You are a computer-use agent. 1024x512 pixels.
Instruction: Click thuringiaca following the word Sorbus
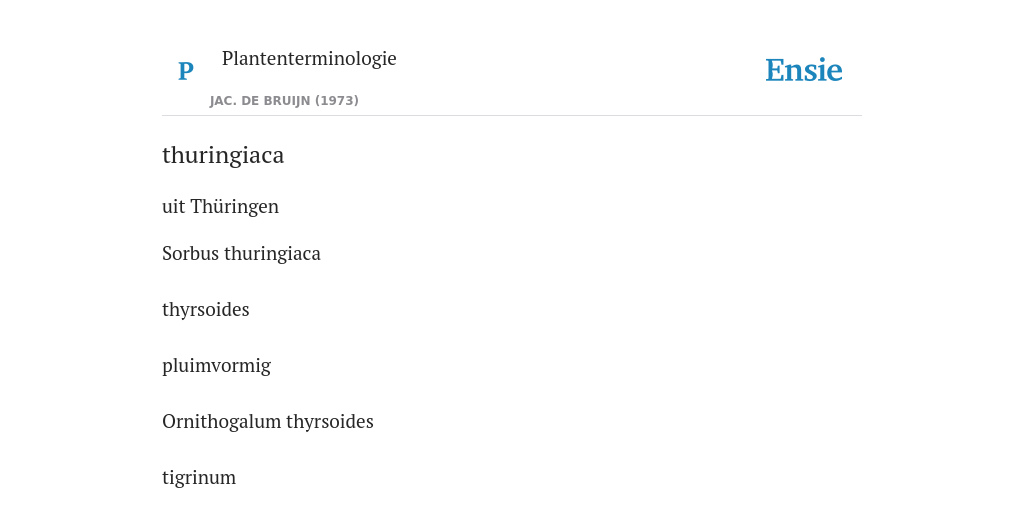pyautogui.click(x=272, y=253)
